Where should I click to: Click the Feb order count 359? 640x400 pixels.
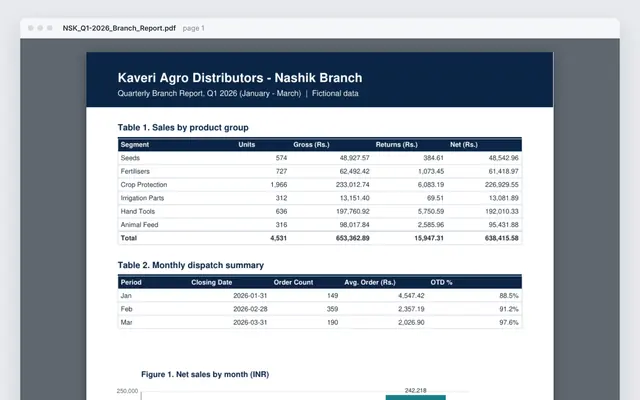click(332, 309)
